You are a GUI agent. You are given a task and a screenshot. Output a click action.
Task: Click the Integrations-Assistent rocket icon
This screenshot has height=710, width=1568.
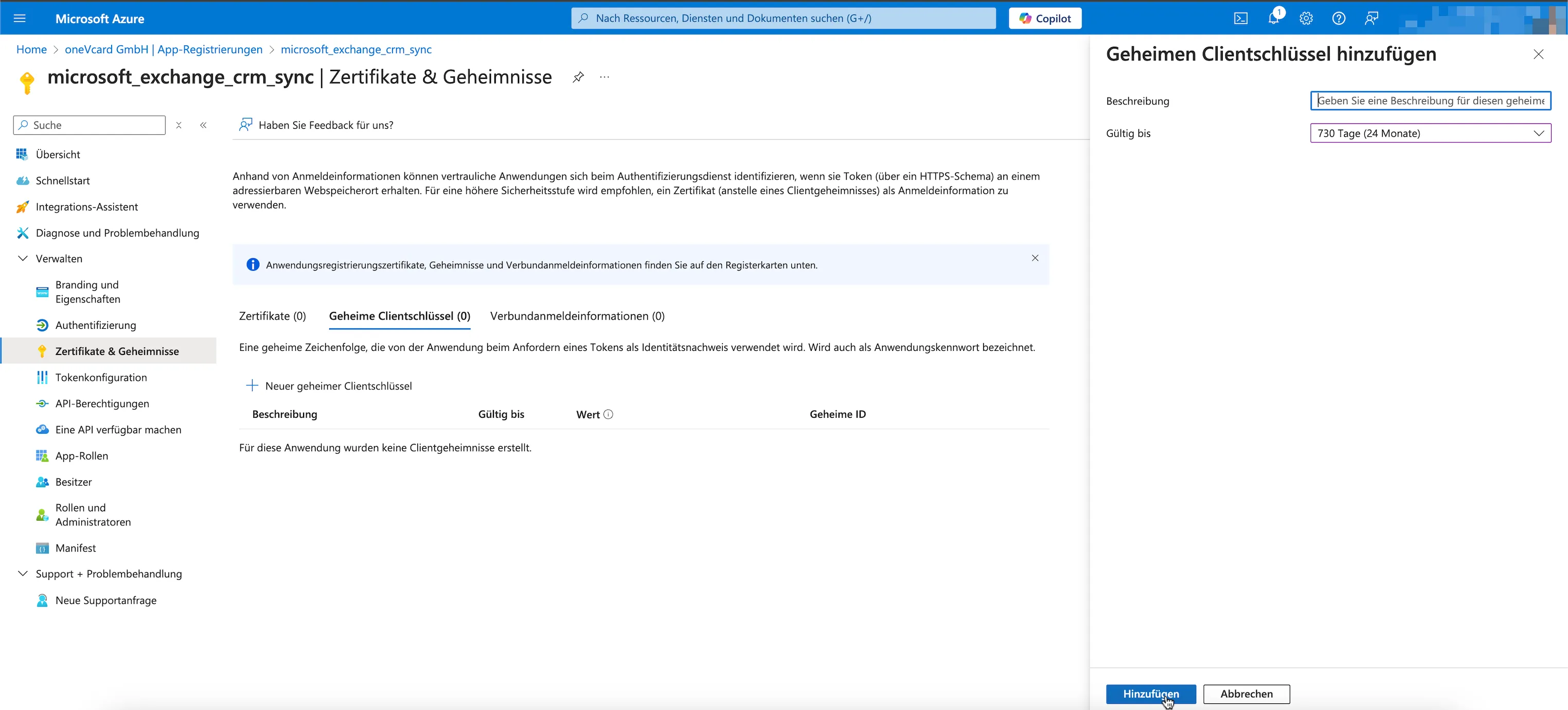click(22, 207)
